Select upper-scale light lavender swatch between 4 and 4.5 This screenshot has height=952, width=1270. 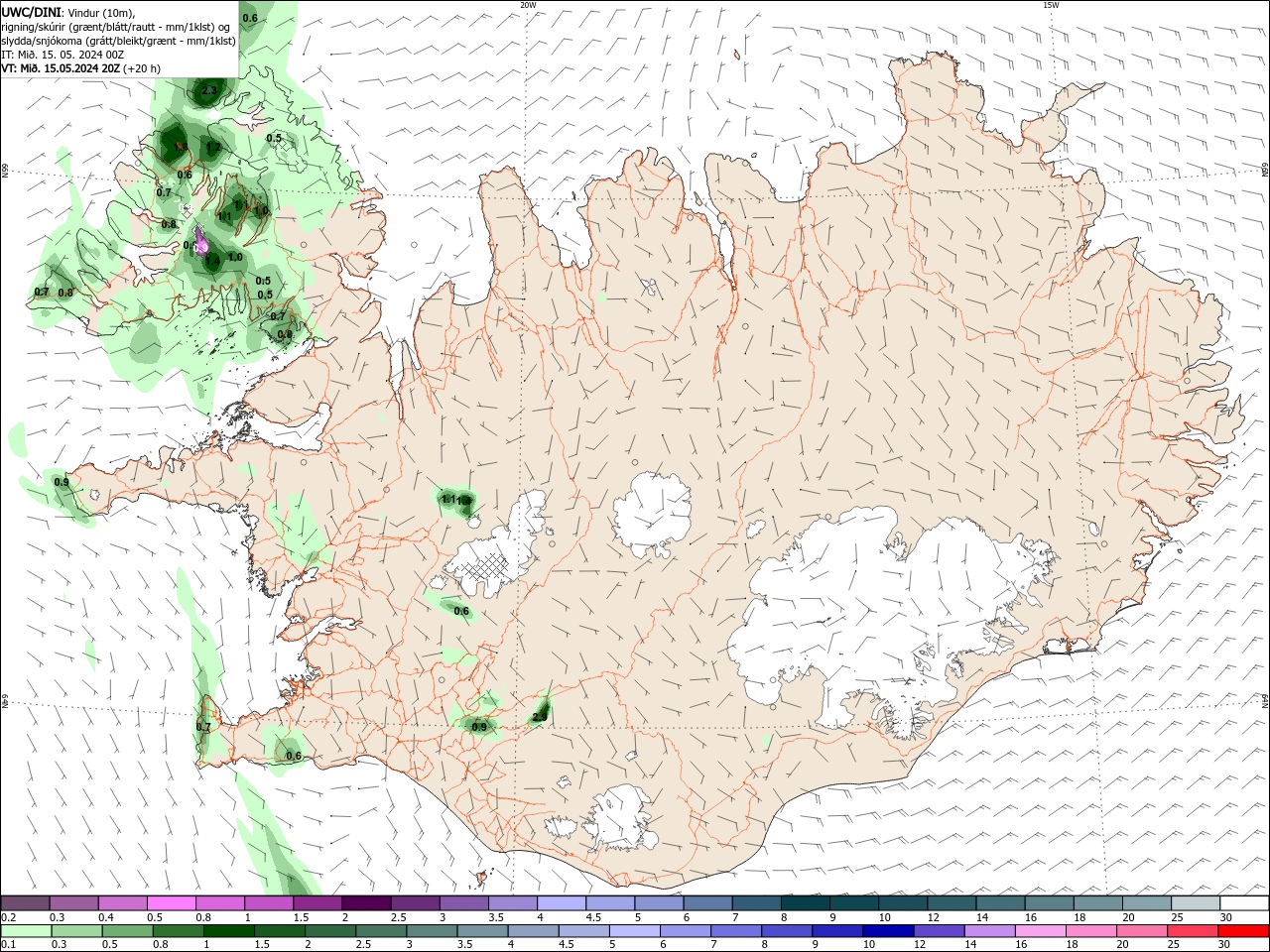tap(562, 903)
